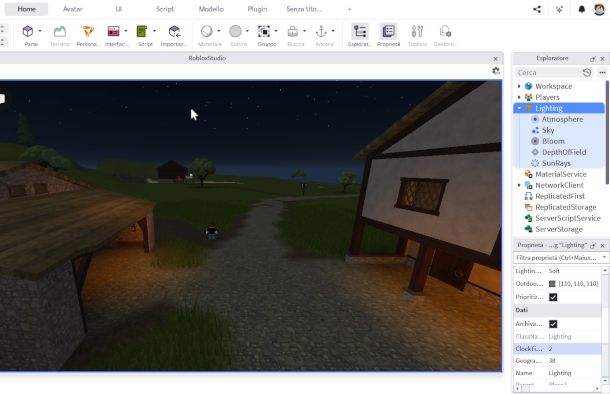Open the Script dropdown arrow
The image size is (610, 394).
tap(154, 31)
